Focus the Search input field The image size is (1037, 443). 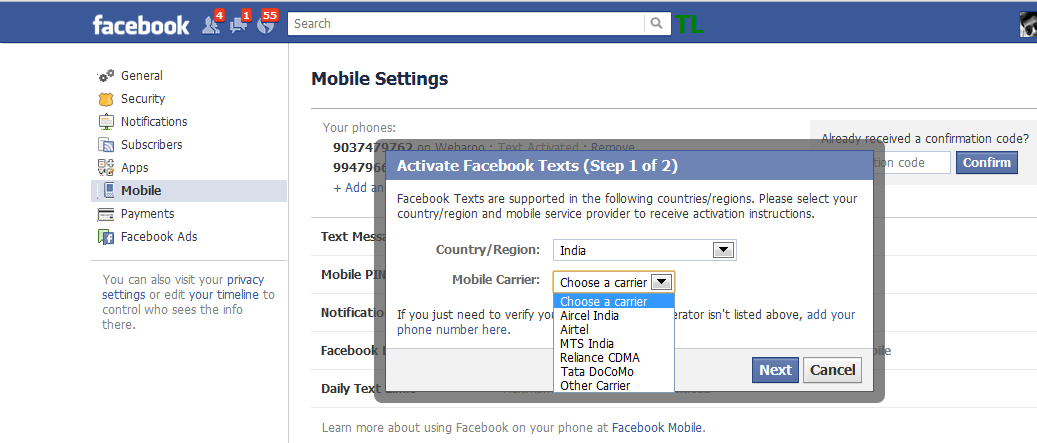(466, 23)
